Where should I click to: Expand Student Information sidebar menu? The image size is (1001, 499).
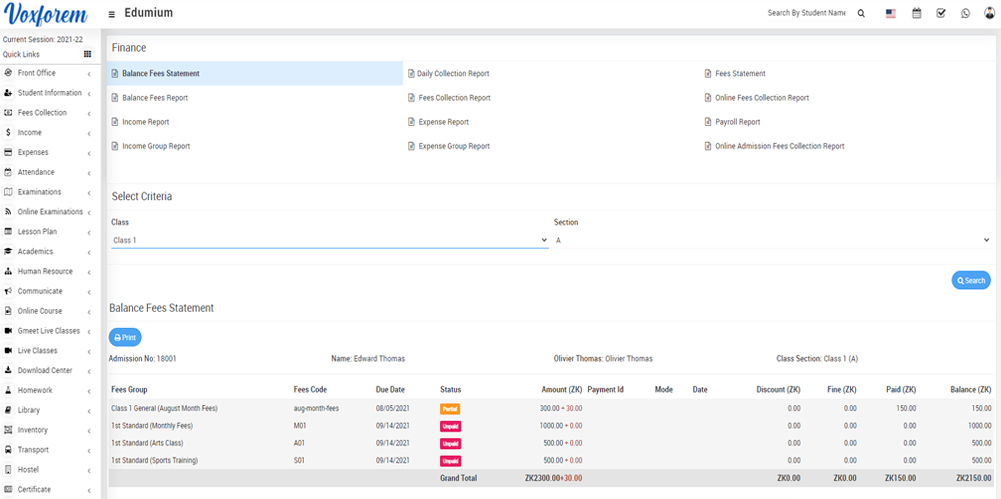click(49, 93)
